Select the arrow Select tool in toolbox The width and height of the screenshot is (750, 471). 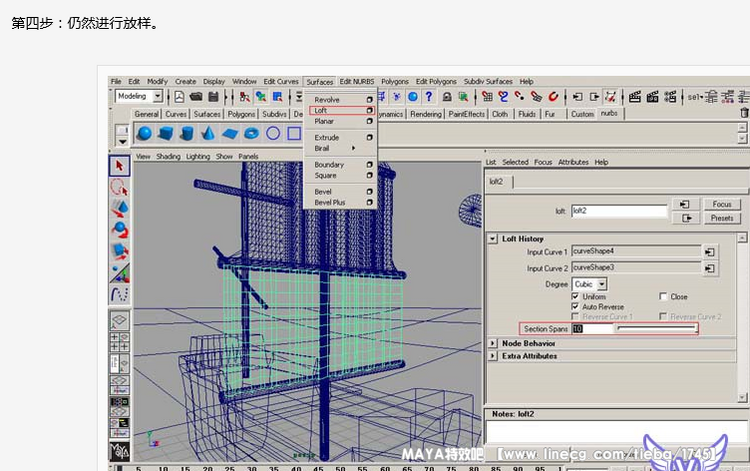point(119,165)
